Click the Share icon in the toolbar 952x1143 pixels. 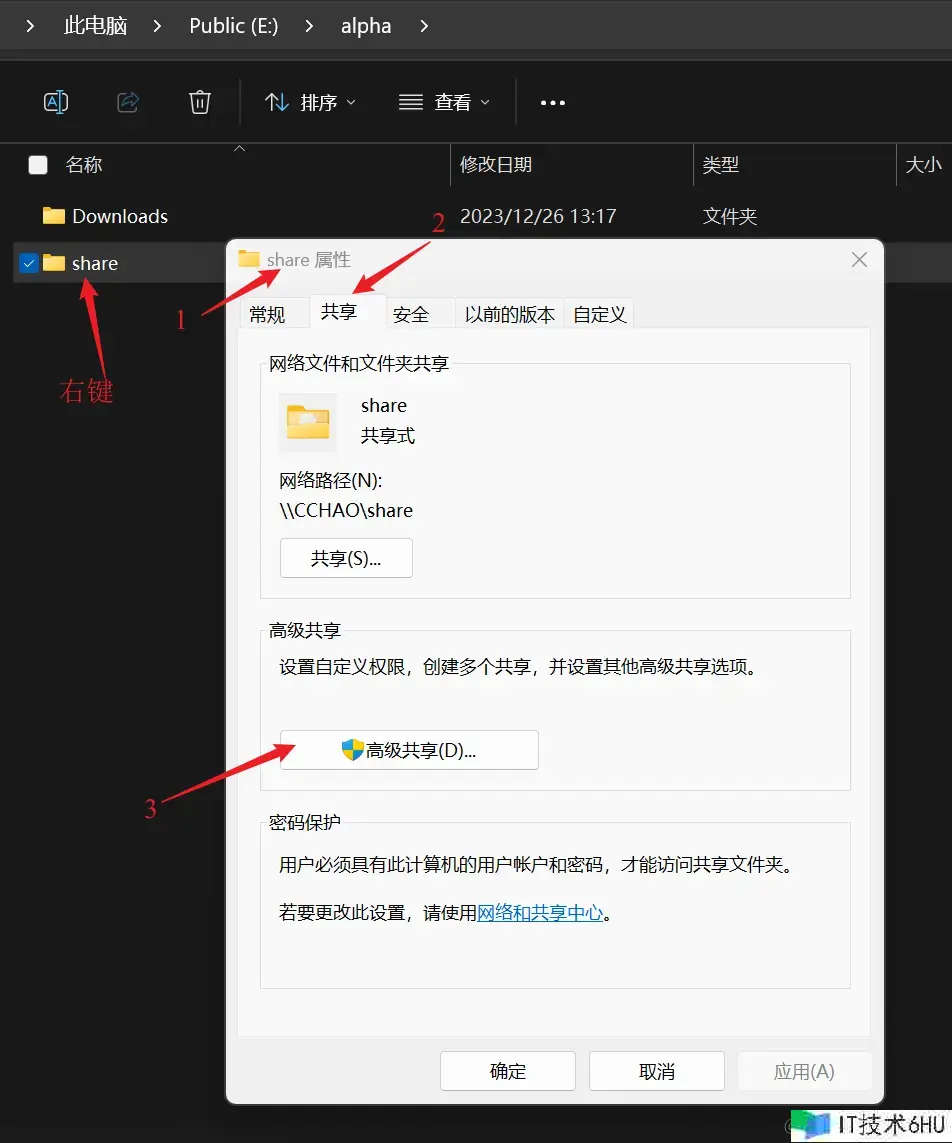(128, 102)
